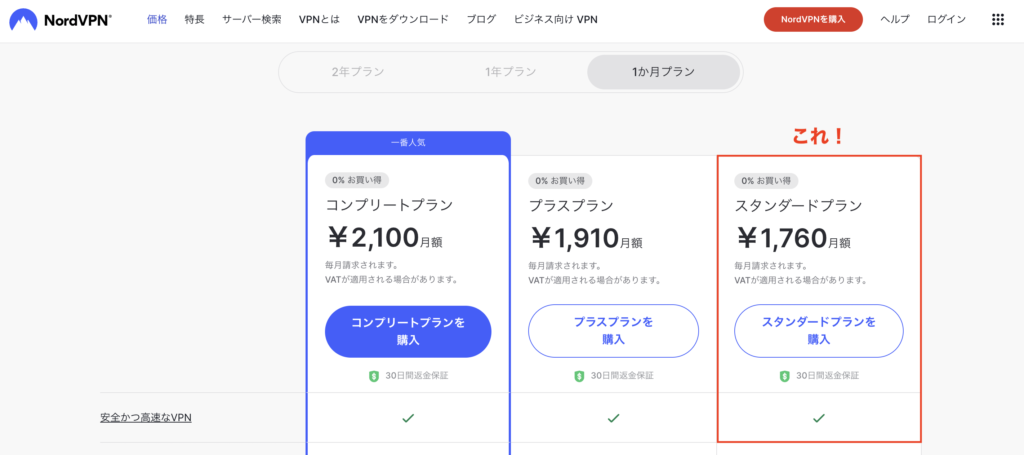Image resolution: width=1024 pixels, height=455 pixels.
Task: Buy the コンプリートプラン with the blue button
Action: (408, 332)
